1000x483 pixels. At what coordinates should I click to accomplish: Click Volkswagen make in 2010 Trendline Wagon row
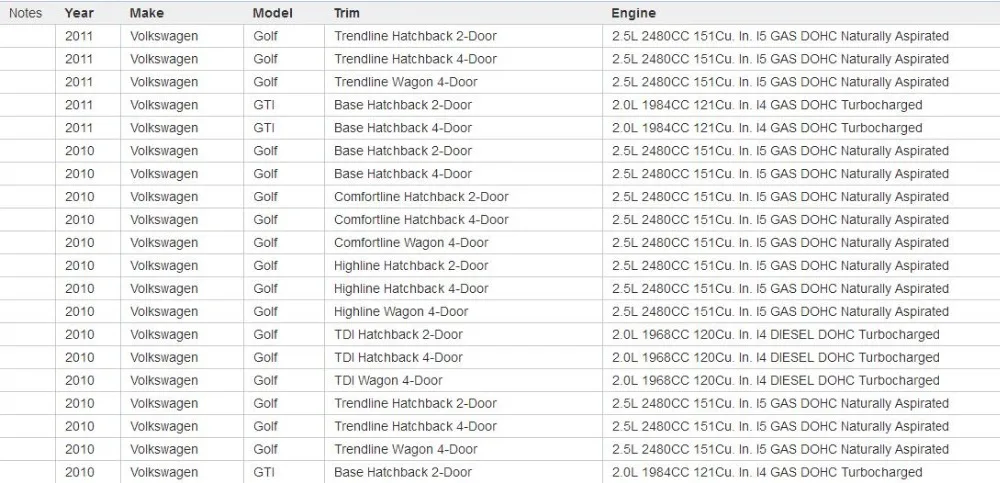click(x=164, y=449)
